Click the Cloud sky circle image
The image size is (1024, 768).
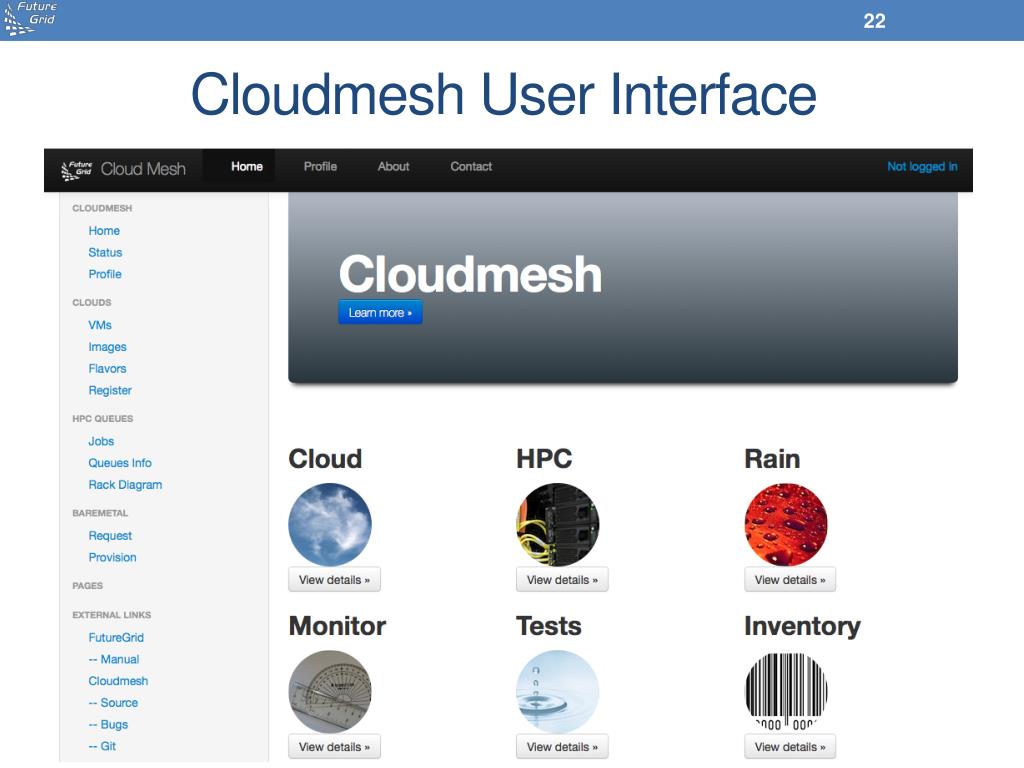click(330, 524)
